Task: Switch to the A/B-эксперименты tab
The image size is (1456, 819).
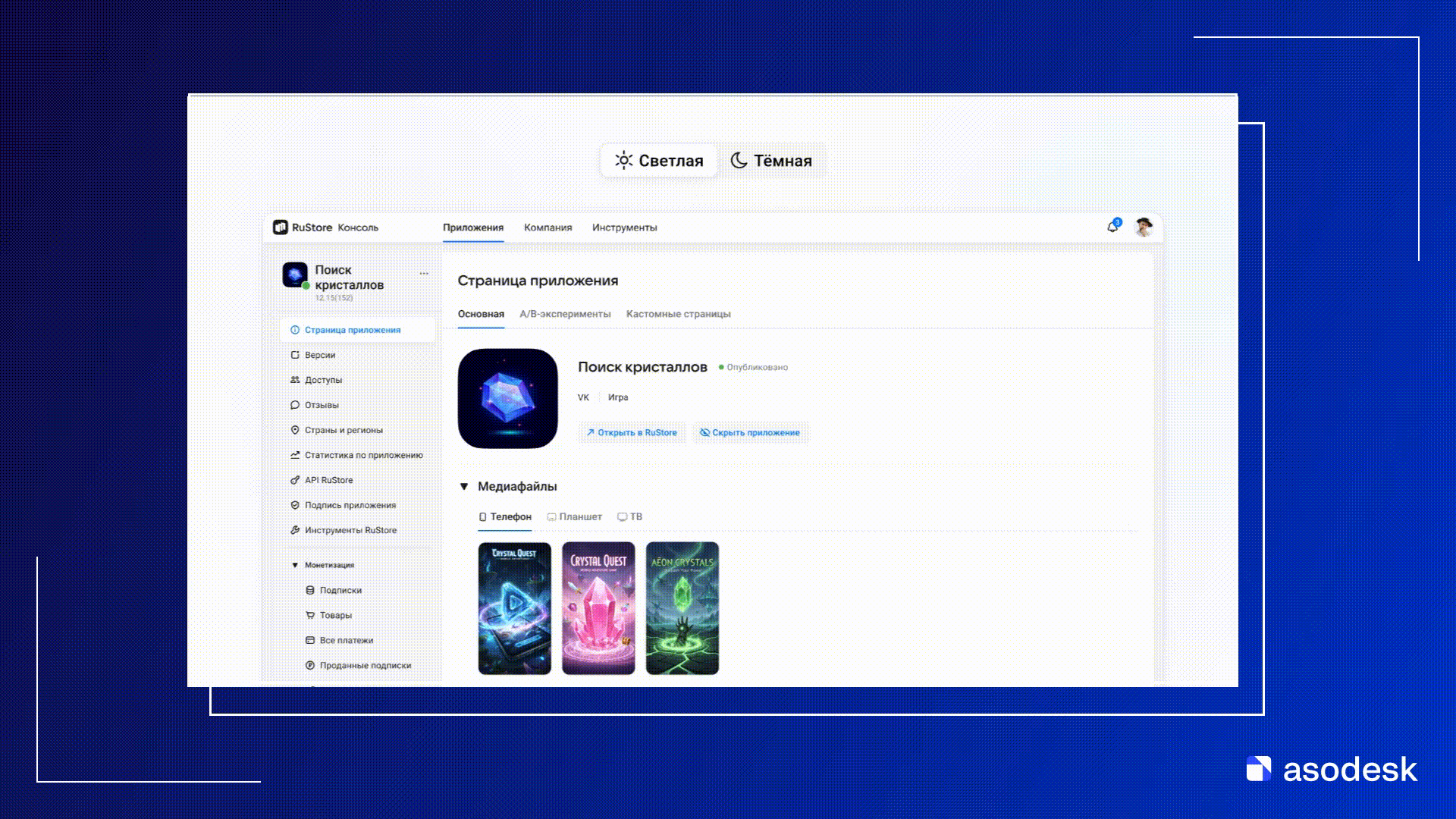Action: [565, 314]
